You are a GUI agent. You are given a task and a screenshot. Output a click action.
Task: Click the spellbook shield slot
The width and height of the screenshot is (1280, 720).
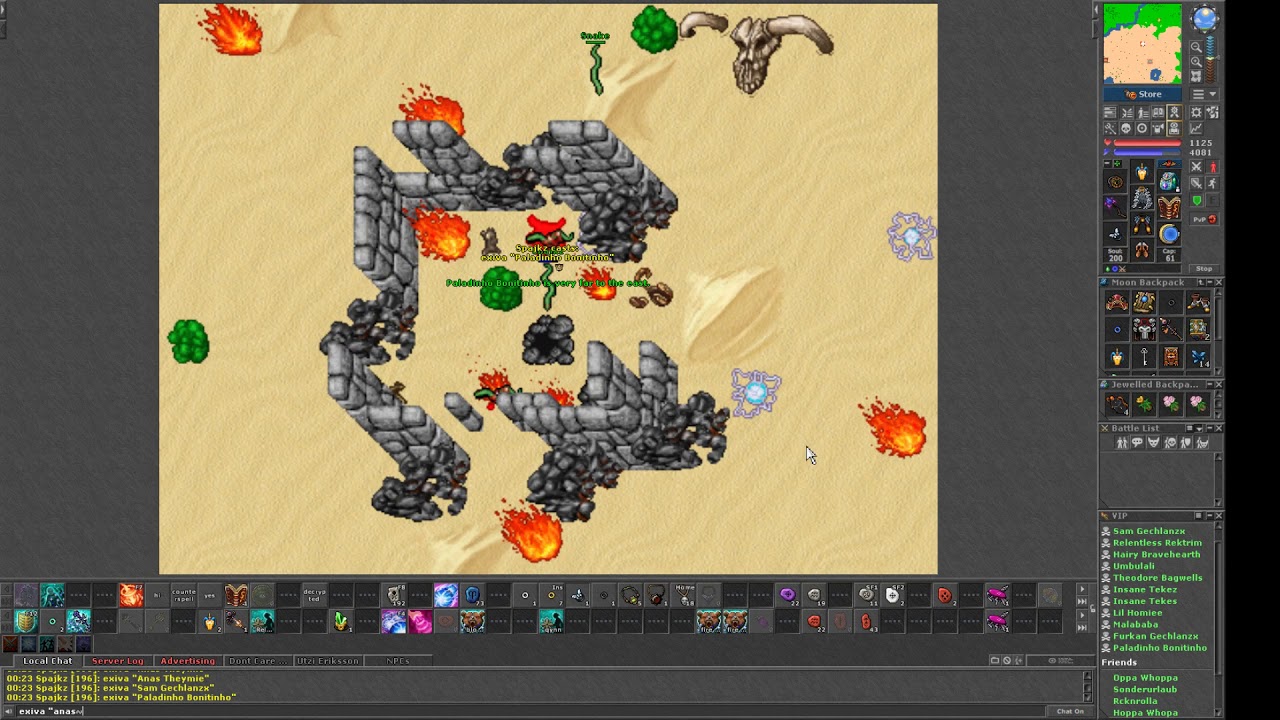(1169, 207)
